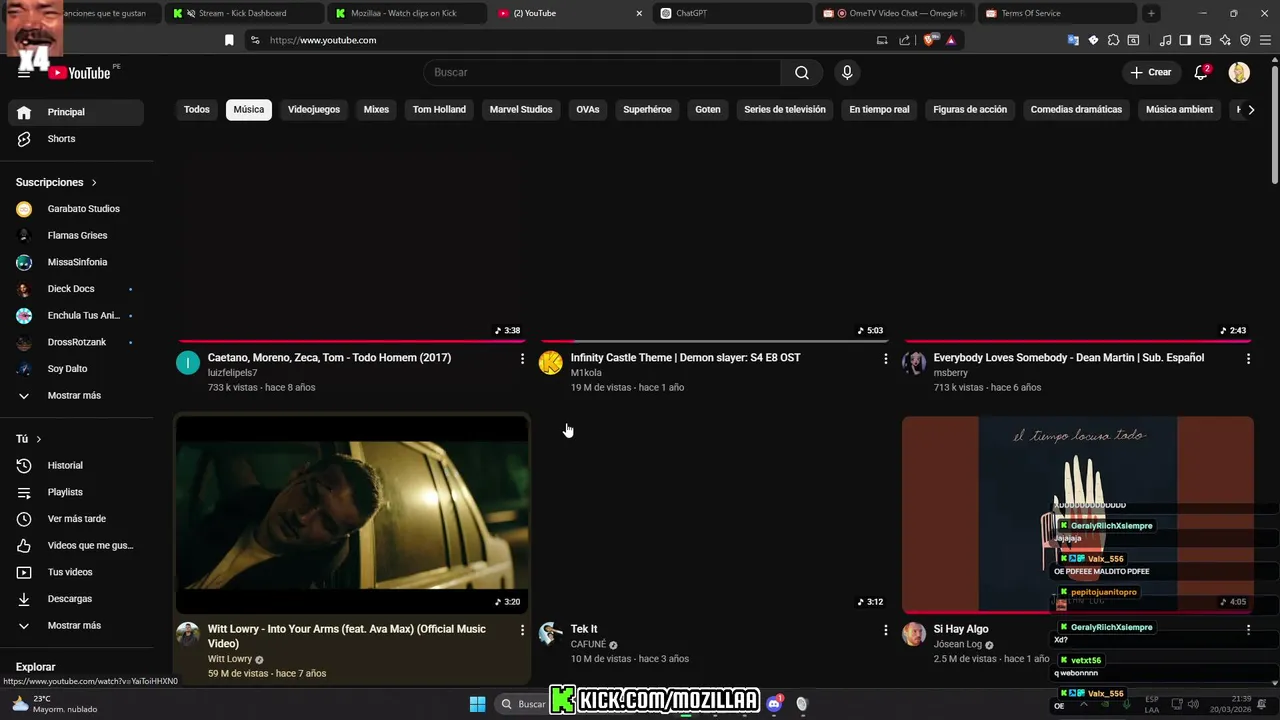Open Videos que me gustan
The image size is (1280, 720).
(76, 545)
